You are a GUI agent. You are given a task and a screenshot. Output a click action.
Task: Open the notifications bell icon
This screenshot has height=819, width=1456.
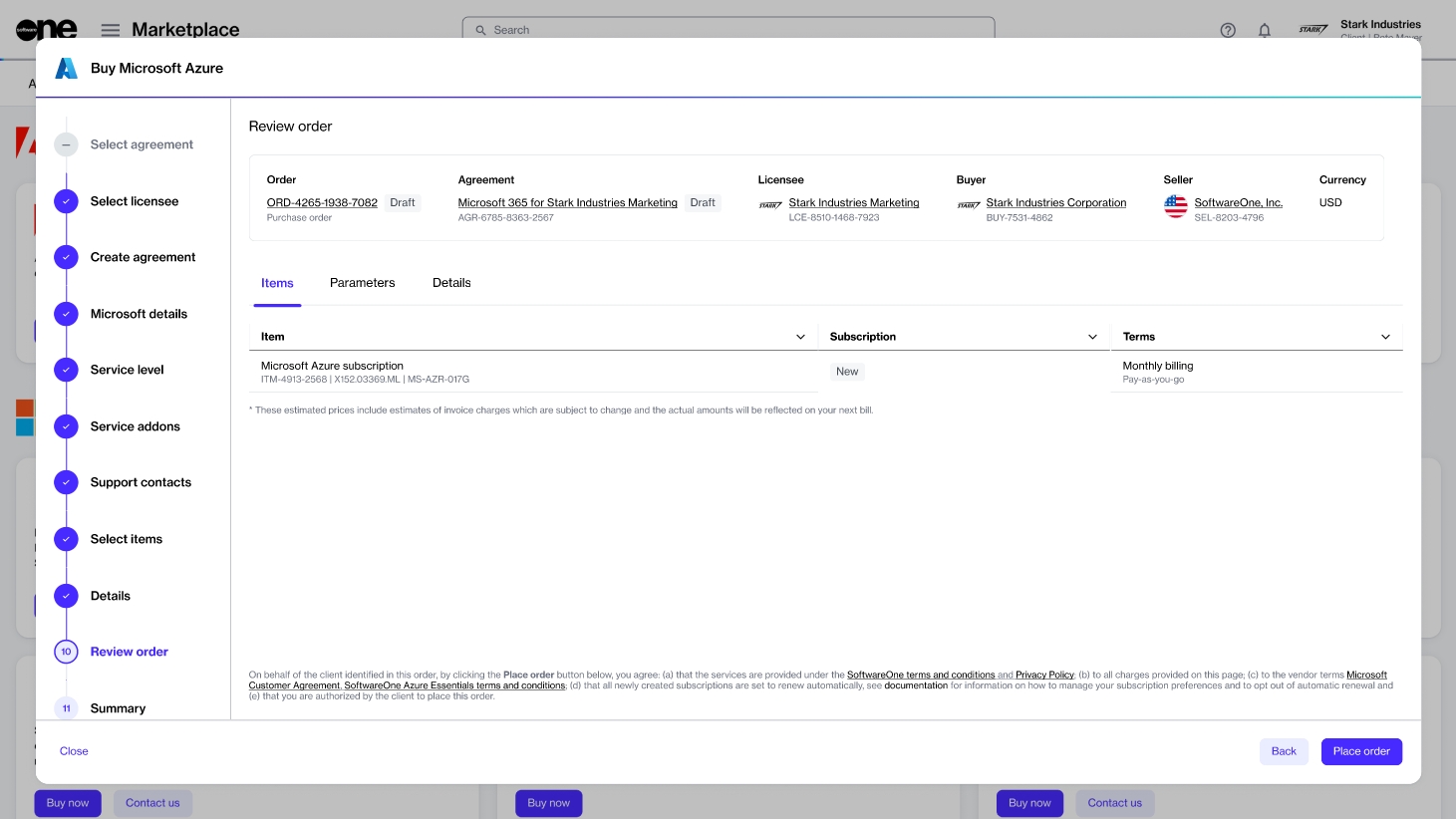tap(1264, 30)
